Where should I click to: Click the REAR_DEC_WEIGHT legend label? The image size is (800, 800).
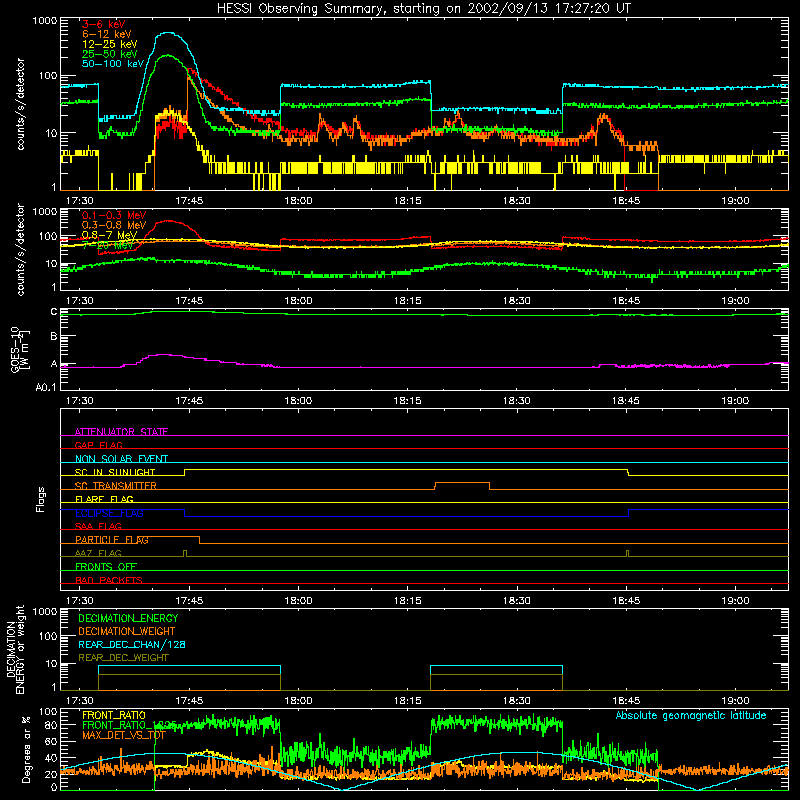click(123, 658)
